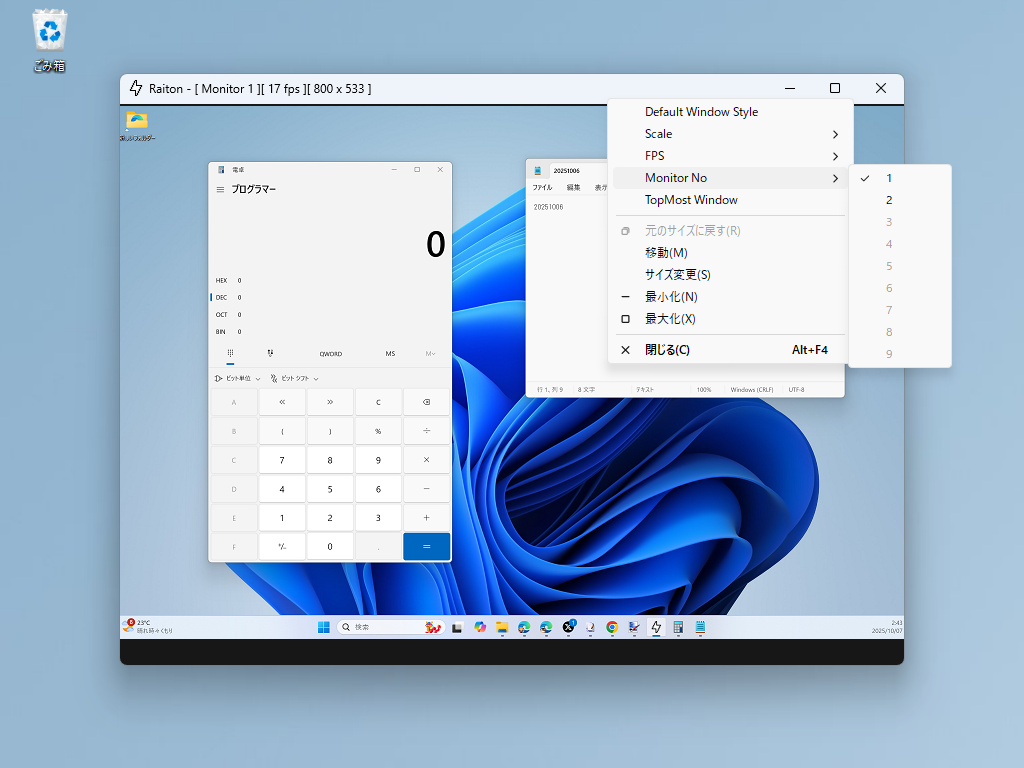The image size is (1024, 768).
Task: Open Raiton from the taskbar
Action: click(x=654, y=627)
